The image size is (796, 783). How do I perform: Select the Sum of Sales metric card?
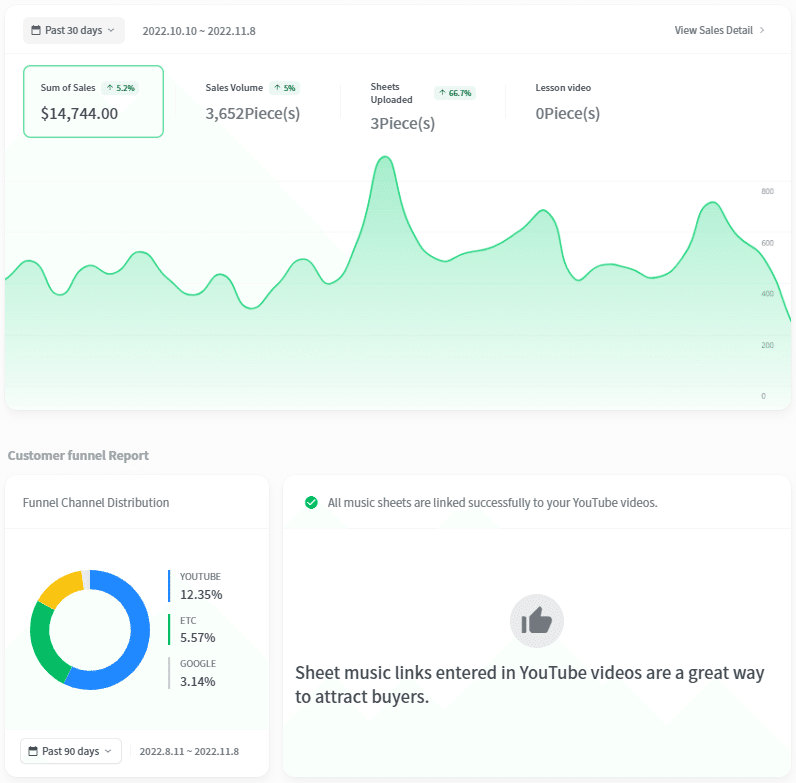point(93,102)
